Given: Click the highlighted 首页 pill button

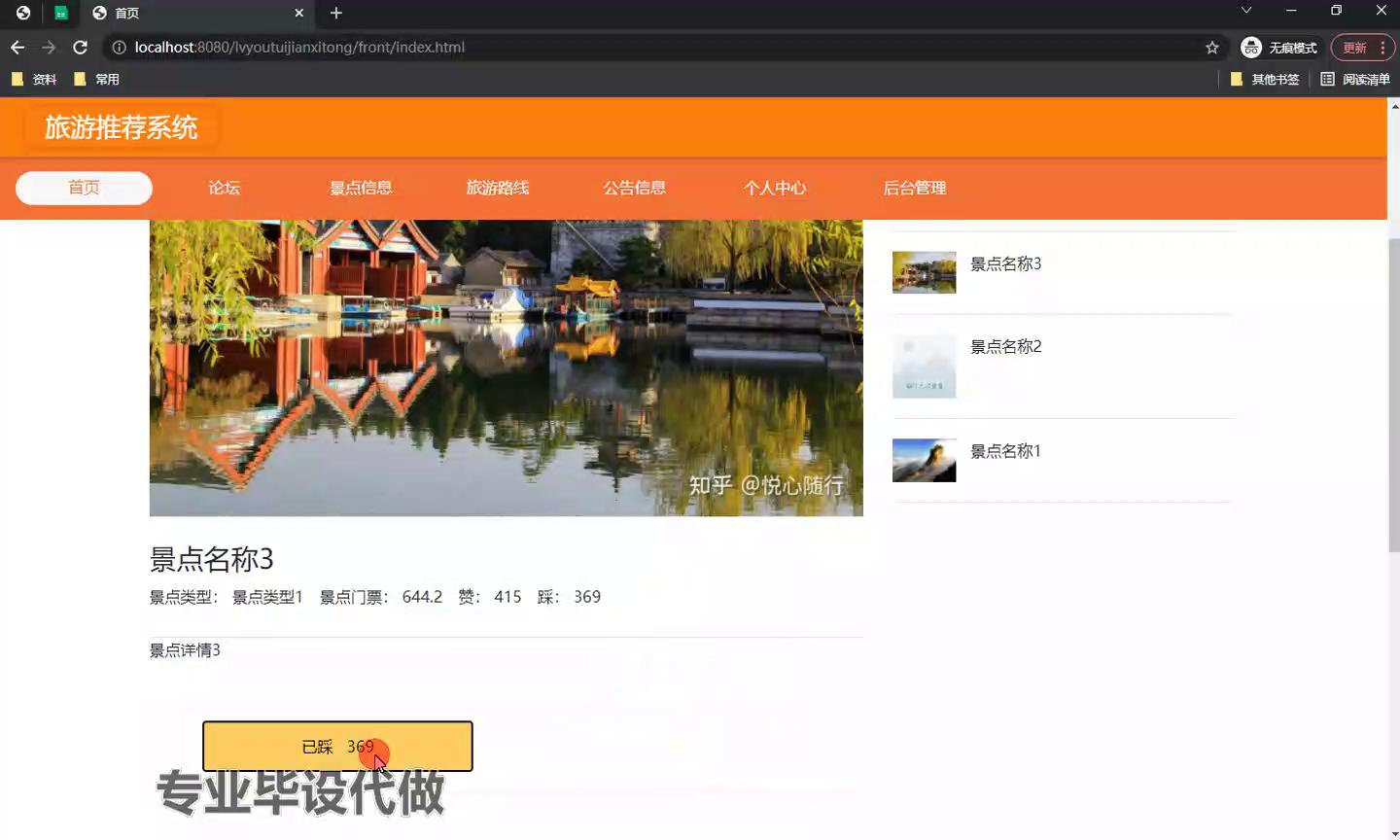Looking at the screenshot, I should (84, 188).
